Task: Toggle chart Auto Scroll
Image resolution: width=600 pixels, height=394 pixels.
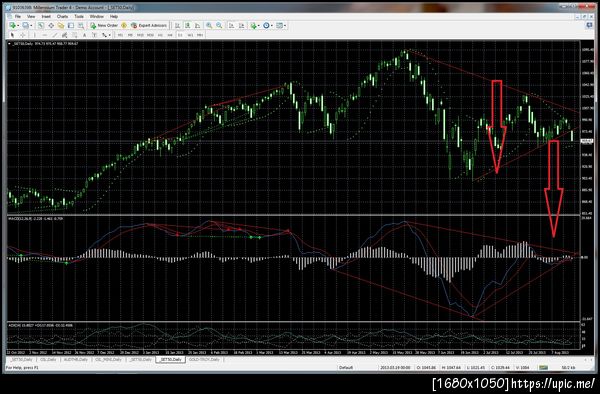Action: (x=232, y=26)
